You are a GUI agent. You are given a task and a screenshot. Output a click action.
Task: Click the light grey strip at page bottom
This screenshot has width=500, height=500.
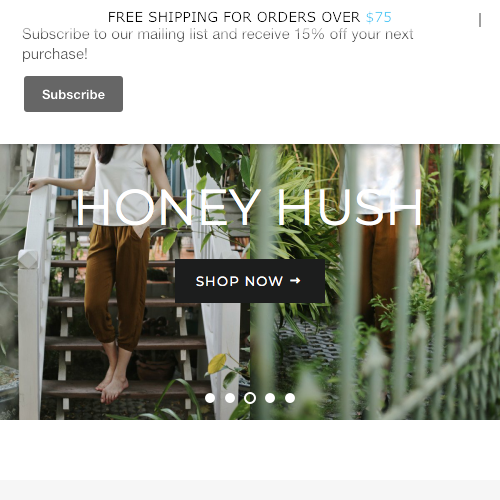pyautogui.click(x=250, y=490)
